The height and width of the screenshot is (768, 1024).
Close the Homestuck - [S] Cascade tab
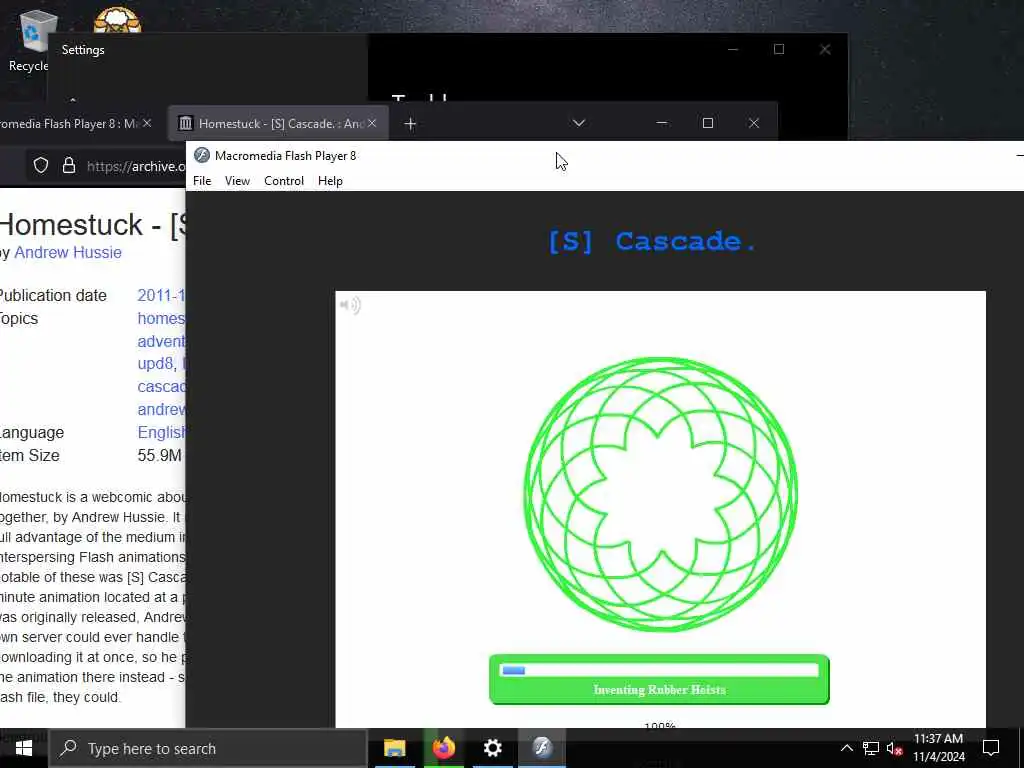[372, 123]
